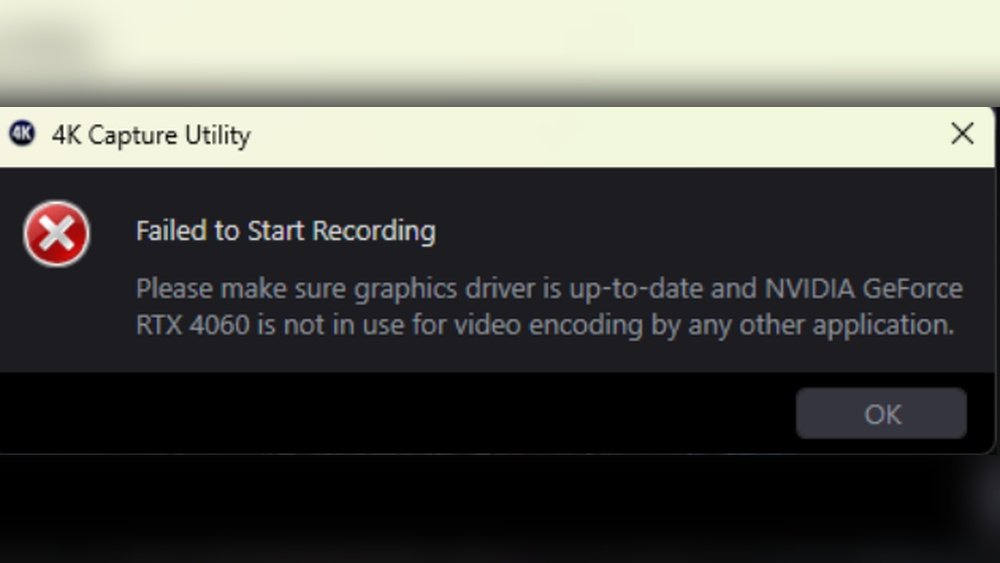The height and width of the screenshot is (563, 1000).
Task: Click the "4K Capture Utility" title text
Action: pos(150,135)
